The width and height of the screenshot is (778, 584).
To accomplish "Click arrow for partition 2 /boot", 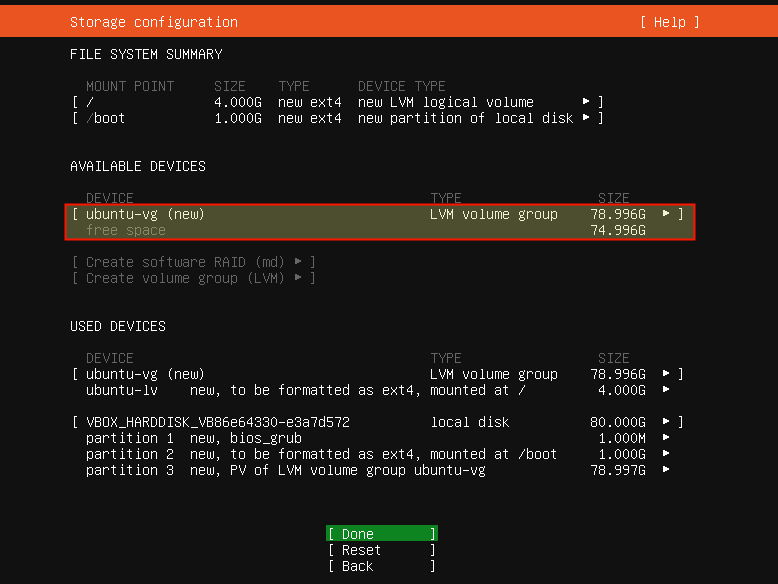I will coord(666,454).
